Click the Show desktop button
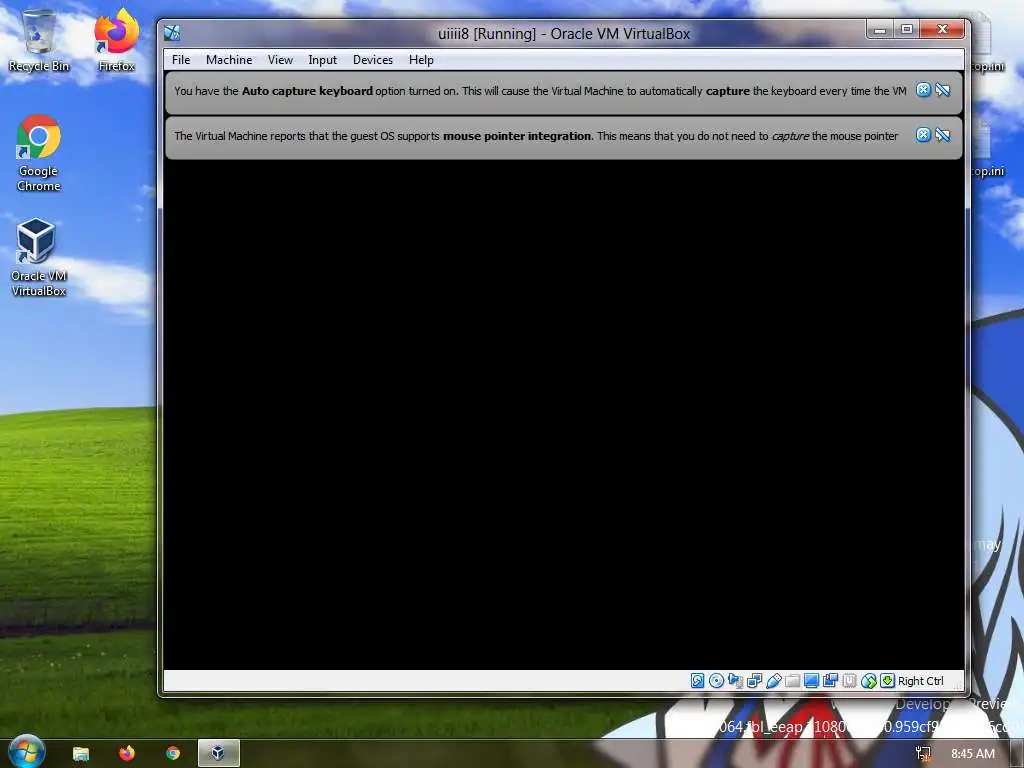This screenshot has width=1024, height=768. (1017, 754)
